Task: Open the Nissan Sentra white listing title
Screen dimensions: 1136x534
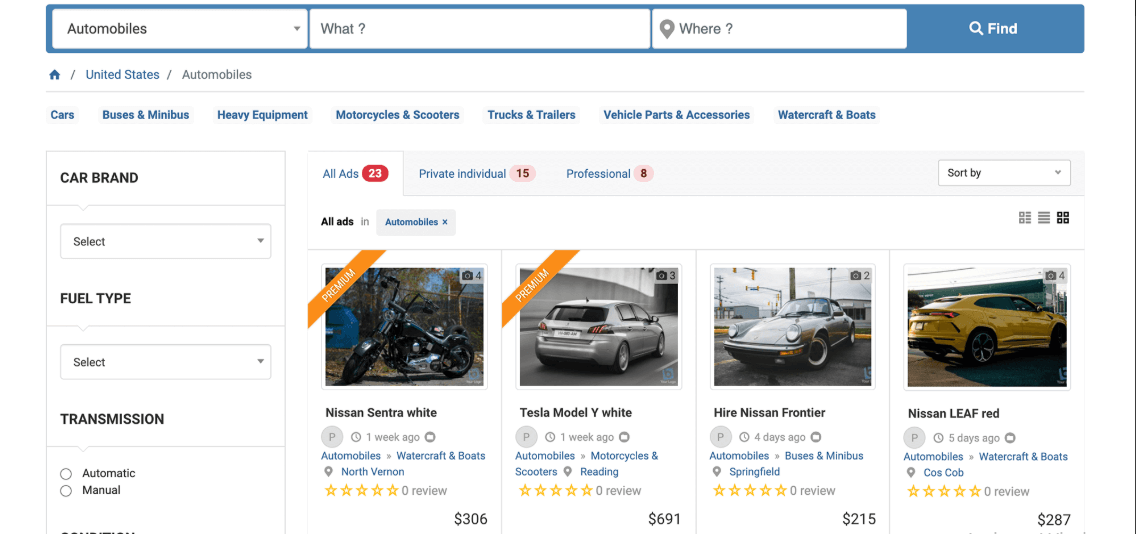Action: coord(381,412)
